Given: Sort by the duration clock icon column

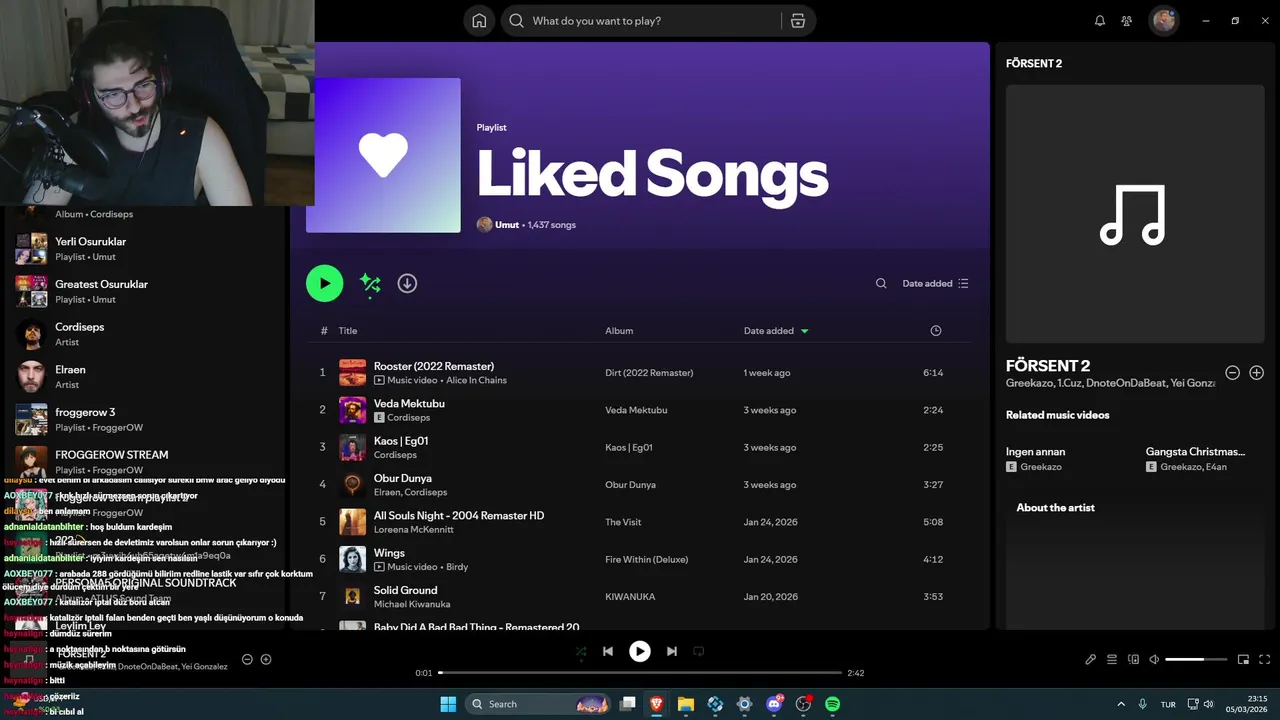Looking at the screenshot, I should (x=936, y=331).
